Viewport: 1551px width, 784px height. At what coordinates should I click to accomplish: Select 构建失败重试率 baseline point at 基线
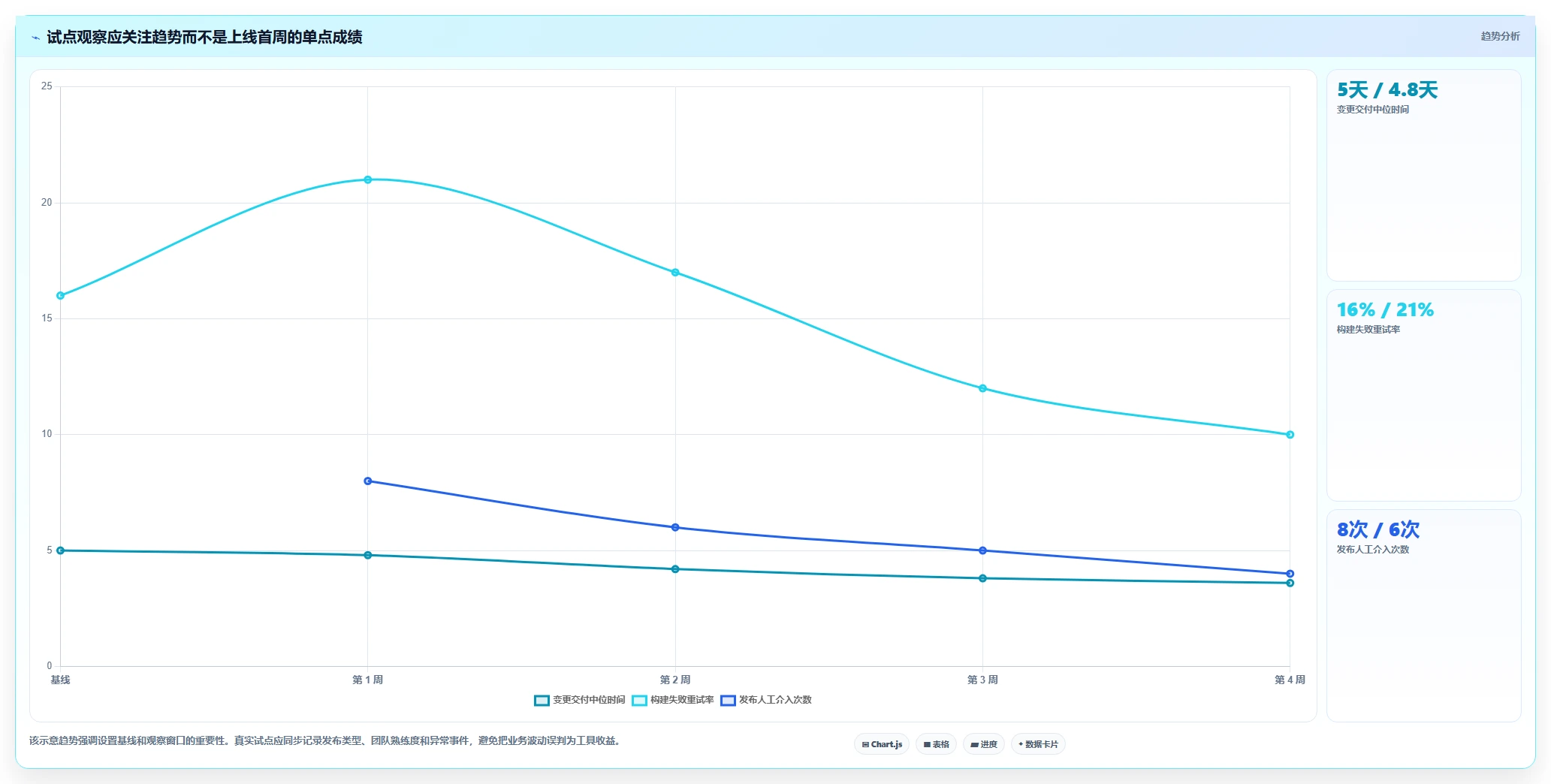click(x=61, y=296)
